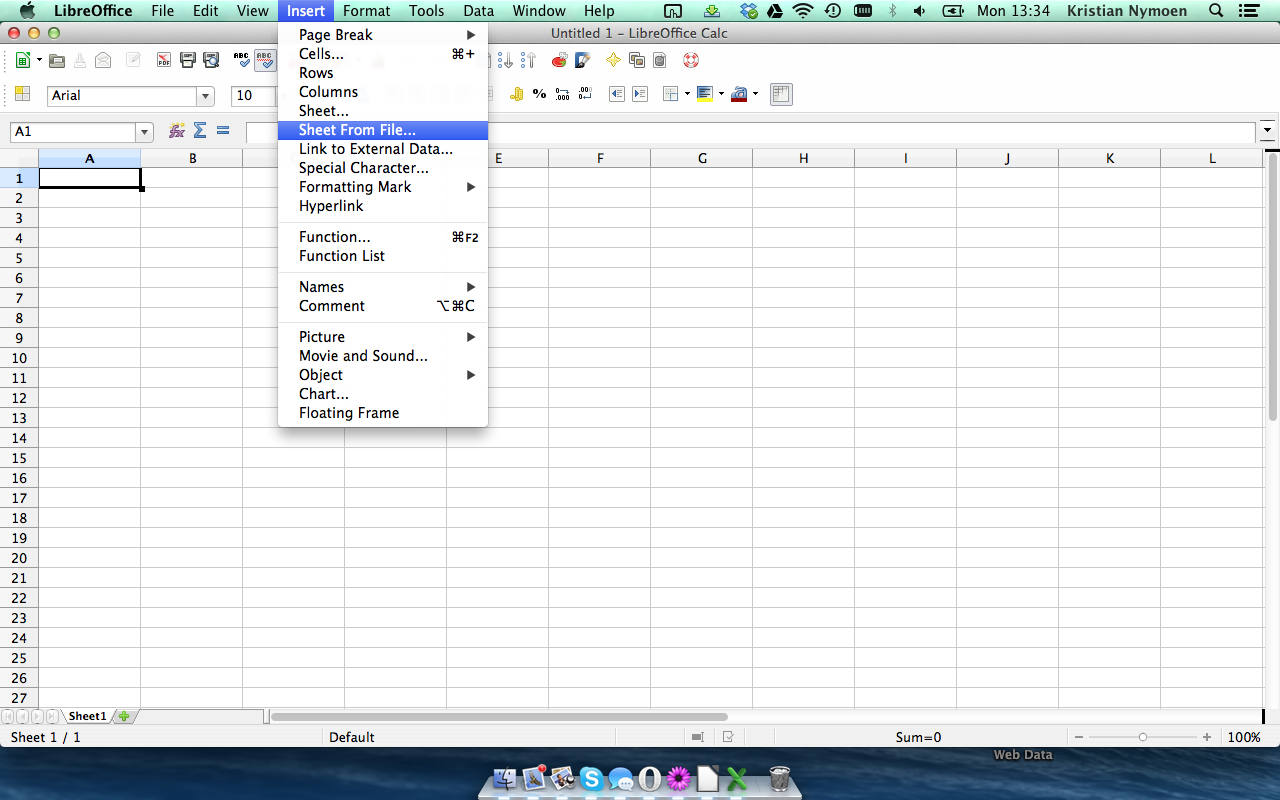Click the Increase Indent icon
The width and height of the screenshot is (1280, 800).
[x=640, y=95]
